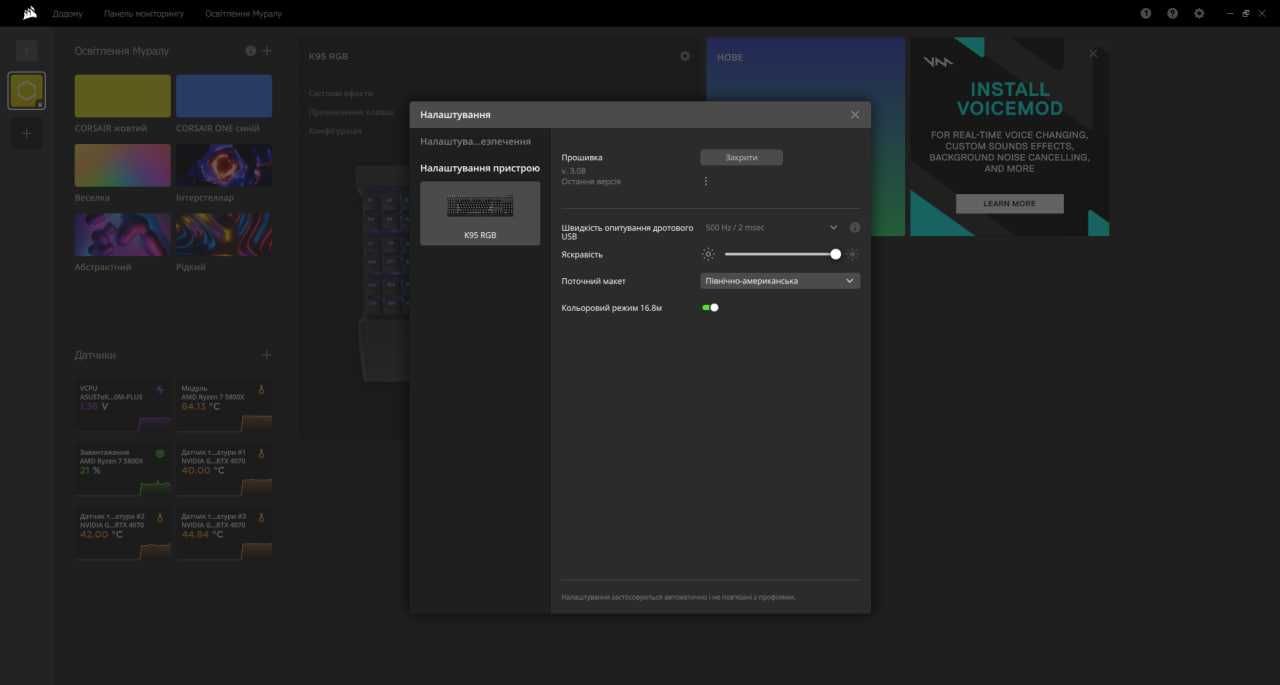The image size is (1280, 685).
Task: Open Панель моніторингу tab
Action: coord(144,14)
